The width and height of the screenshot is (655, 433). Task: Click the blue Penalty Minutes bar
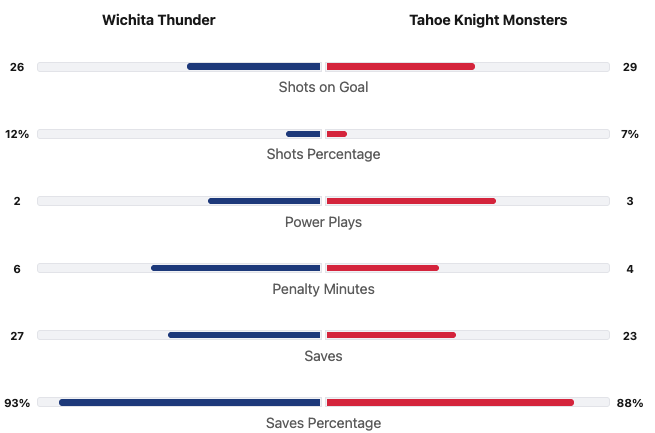pyautogui.click(x=236, y=268)
